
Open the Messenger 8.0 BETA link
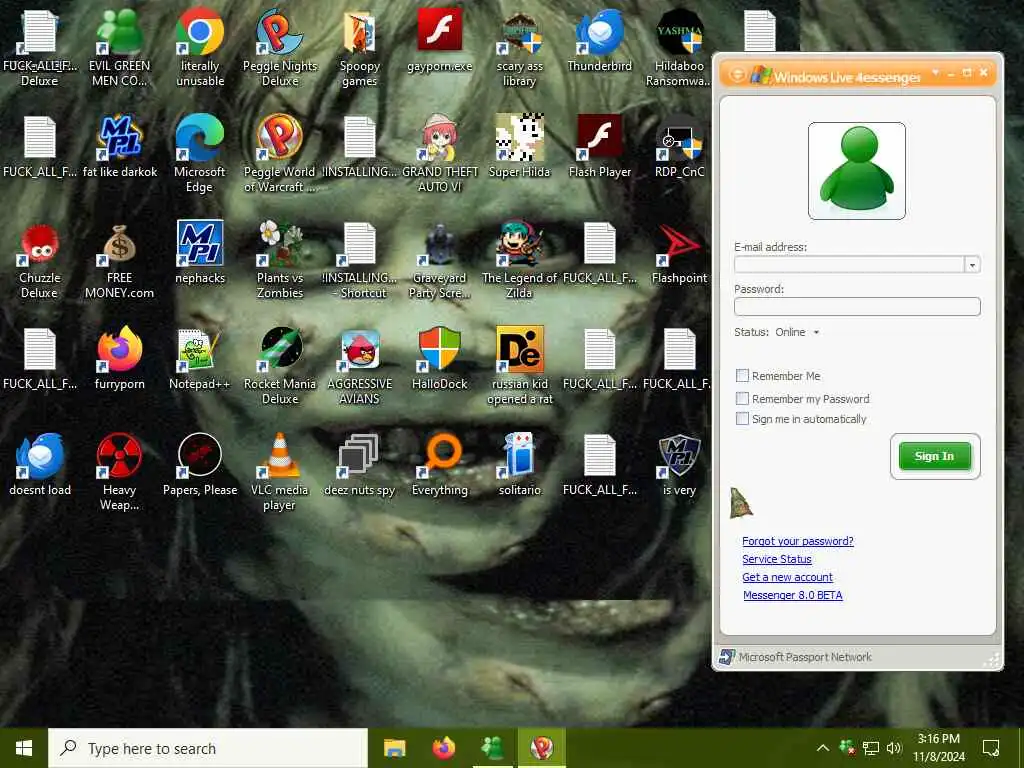(x=792, y=595)
